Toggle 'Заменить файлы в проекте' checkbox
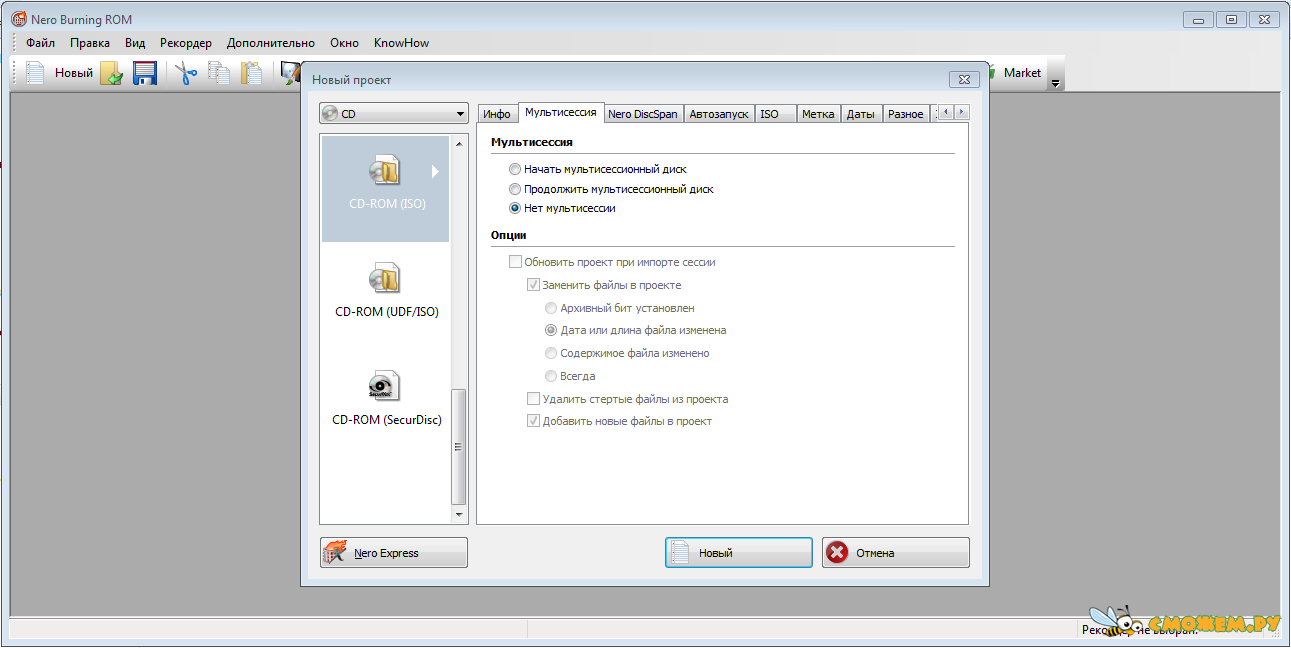Screen dimensions: 1291x648 pos(604,285)
